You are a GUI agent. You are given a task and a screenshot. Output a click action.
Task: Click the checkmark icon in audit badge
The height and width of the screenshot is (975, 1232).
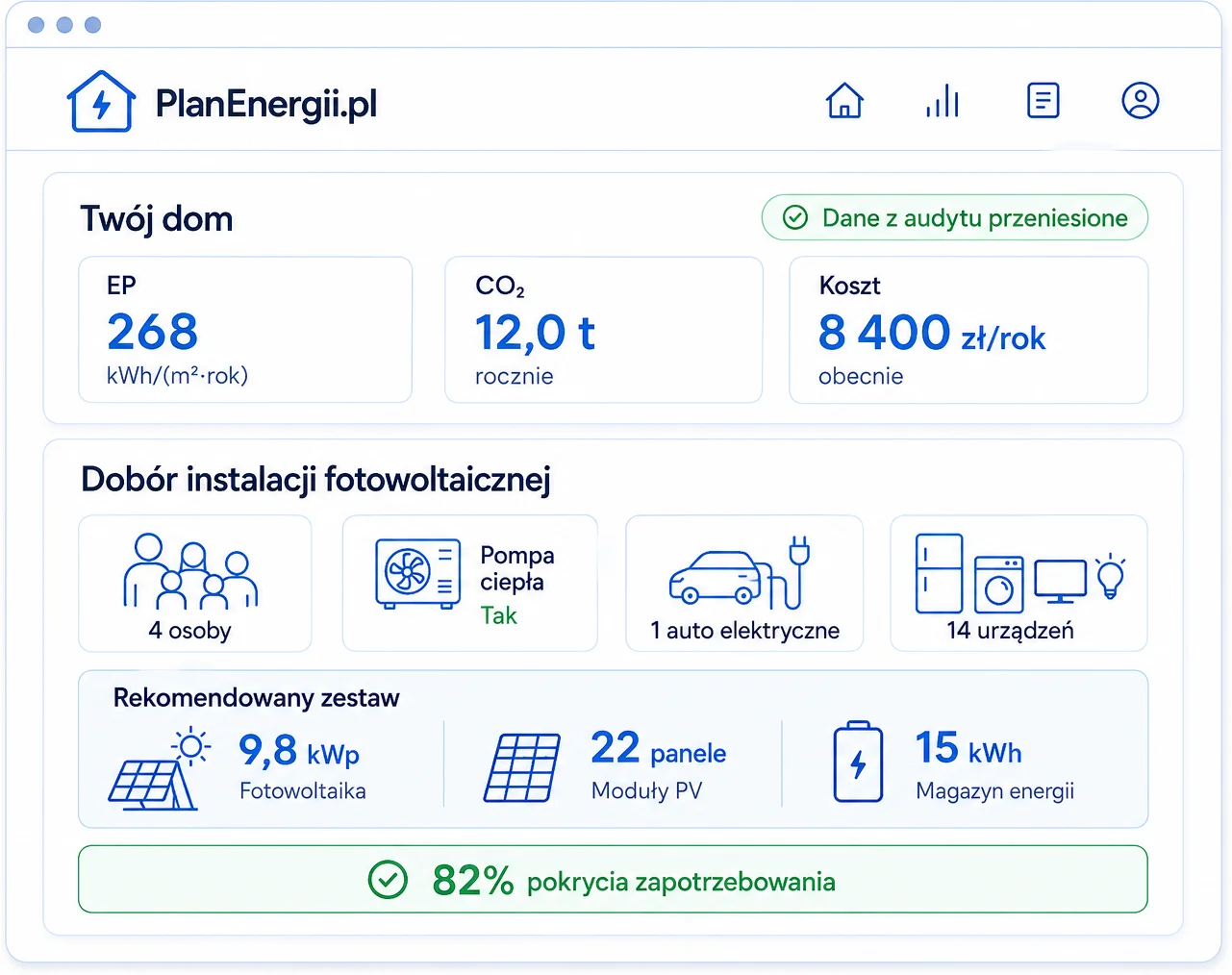(x=794, y=217)
